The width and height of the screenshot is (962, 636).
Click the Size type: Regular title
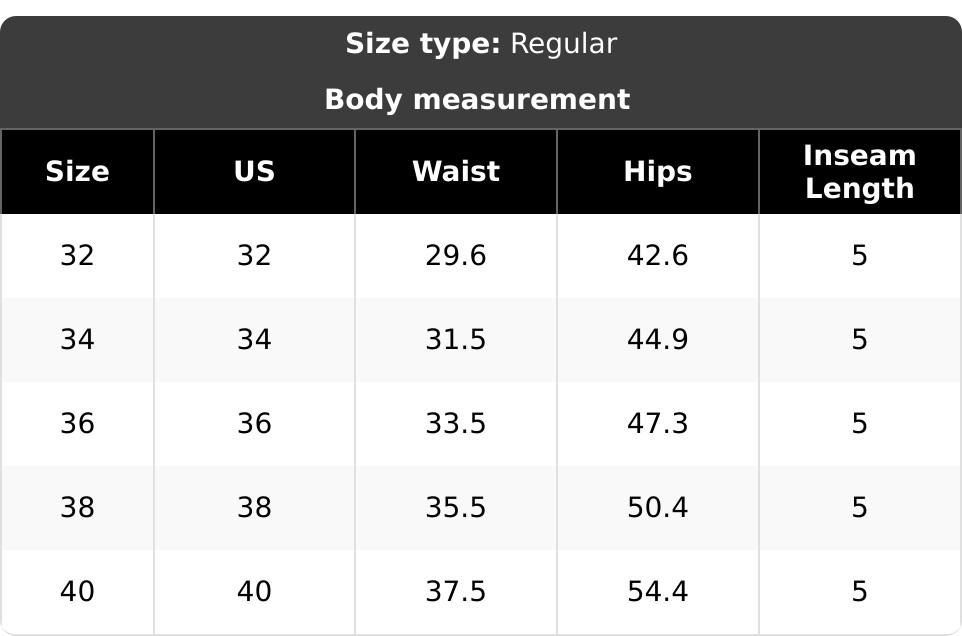pyautogui.click(x=481, y=44)
